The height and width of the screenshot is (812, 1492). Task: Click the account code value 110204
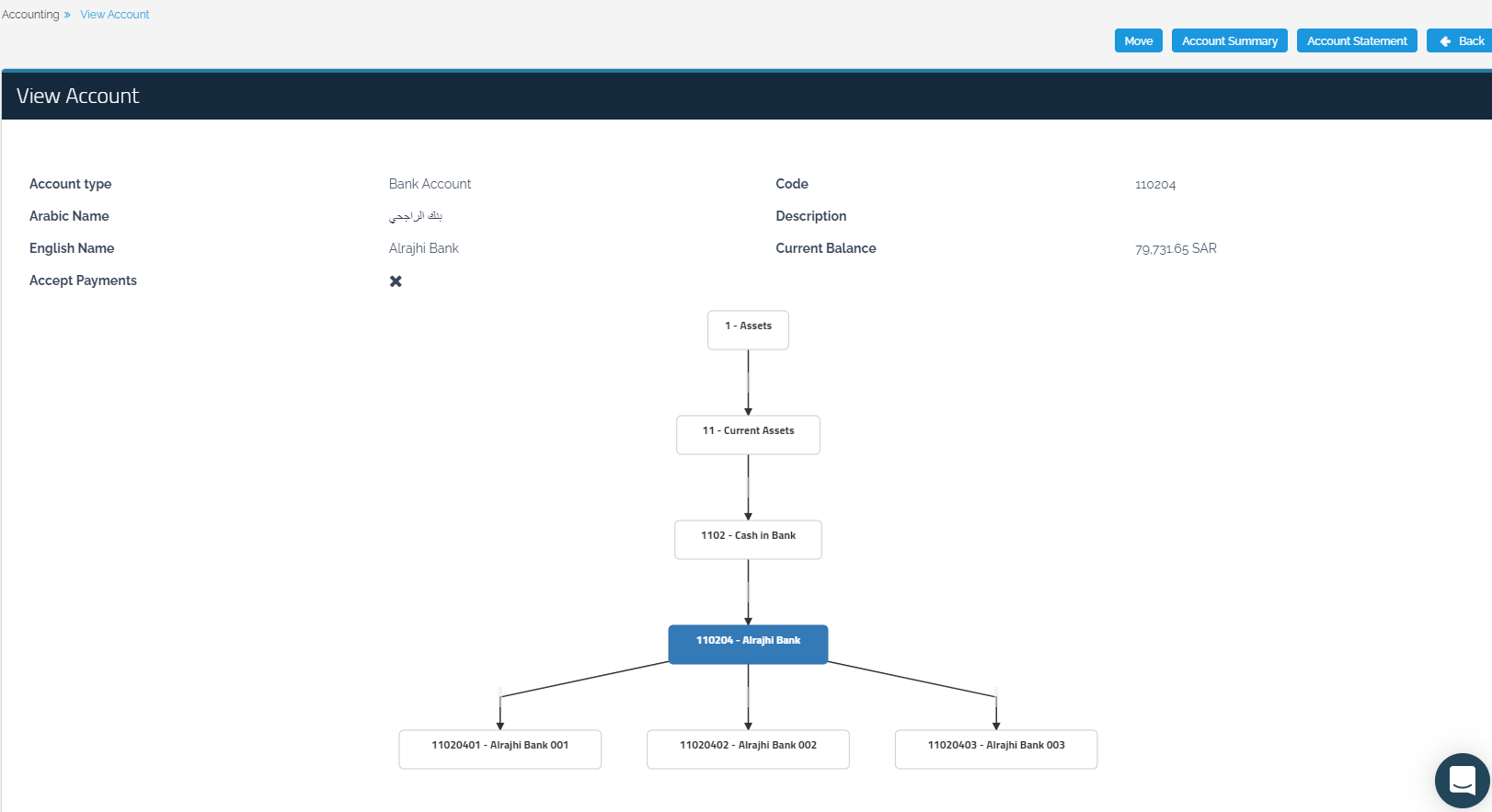tap(1154, 185)
